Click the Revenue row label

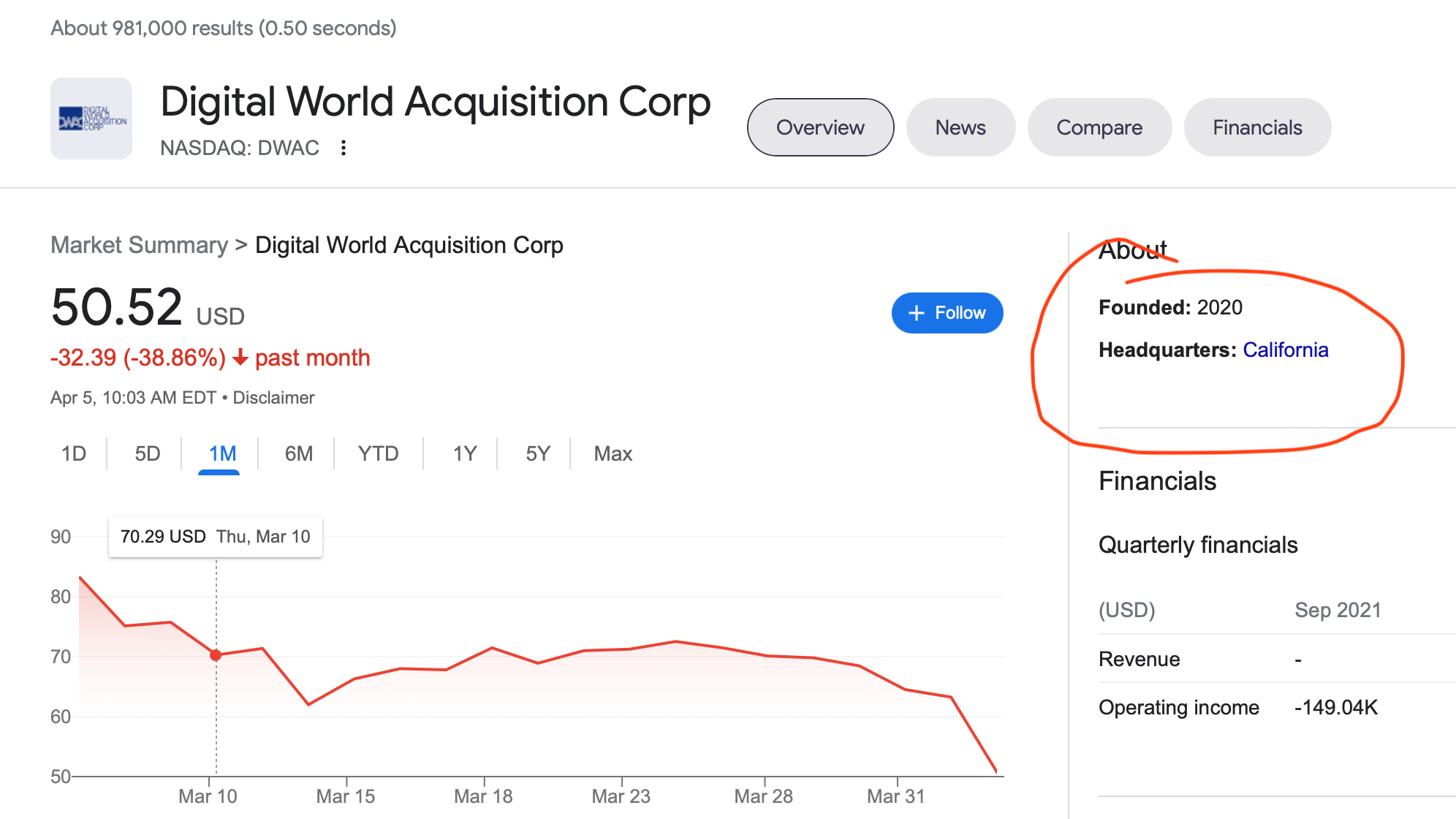pos(1139,659)
